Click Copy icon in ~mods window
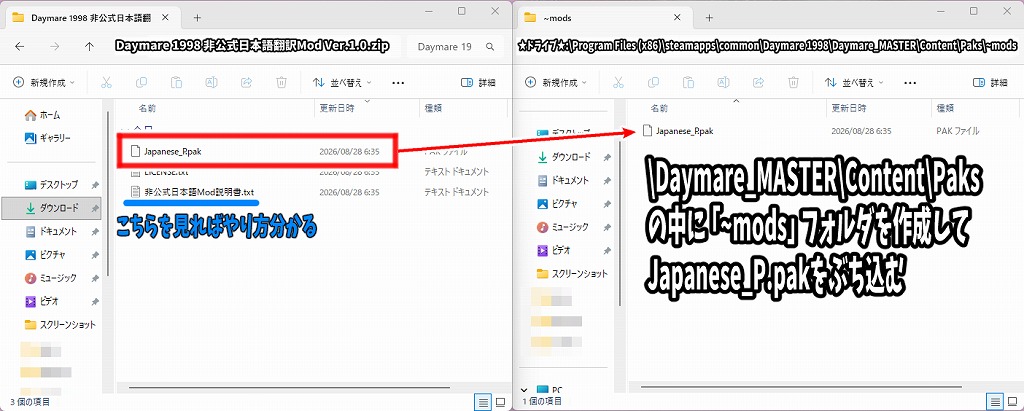The image size is (1024, 411). click(653, 82)
